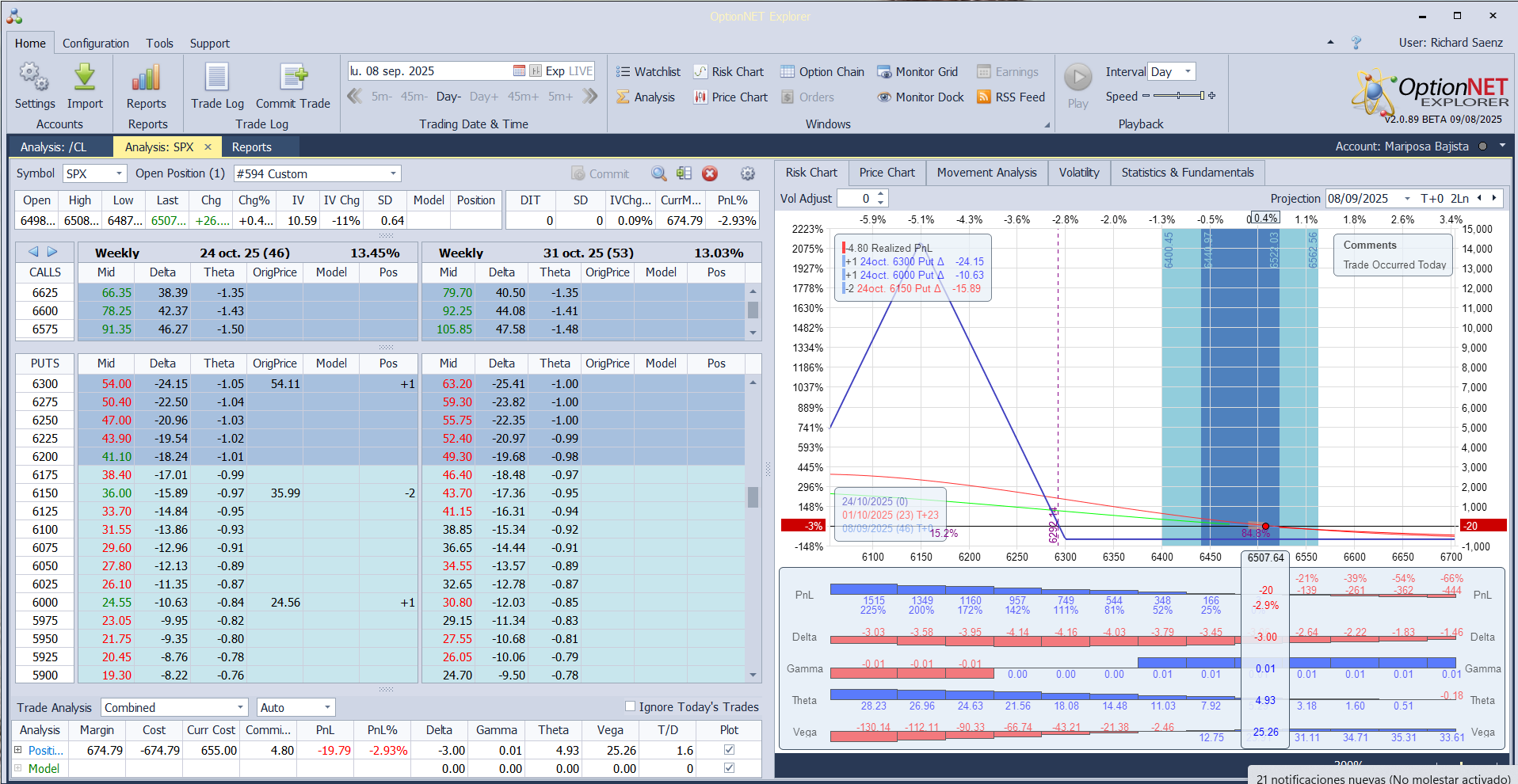Open the option chain settings gear icon
This screenshot has height=784, width=1518.
click(x=747, y=173)
